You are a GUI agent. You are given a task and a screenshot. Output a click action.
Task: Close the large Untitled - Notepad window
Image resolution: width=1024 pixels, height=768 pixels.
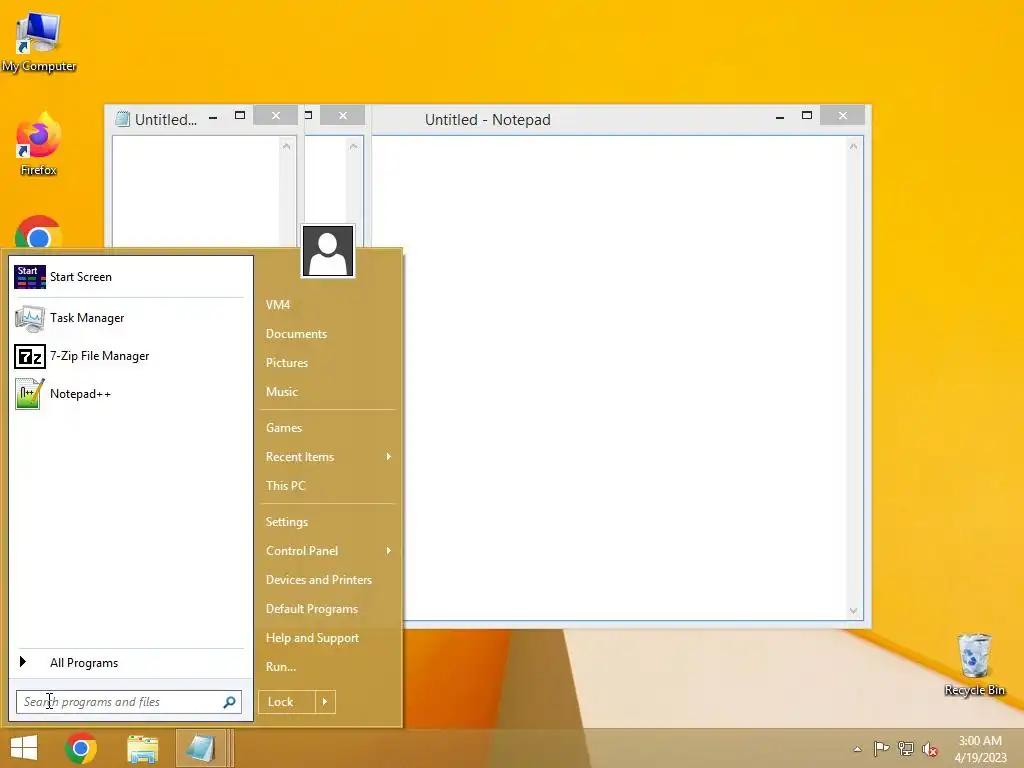(842, 116)
